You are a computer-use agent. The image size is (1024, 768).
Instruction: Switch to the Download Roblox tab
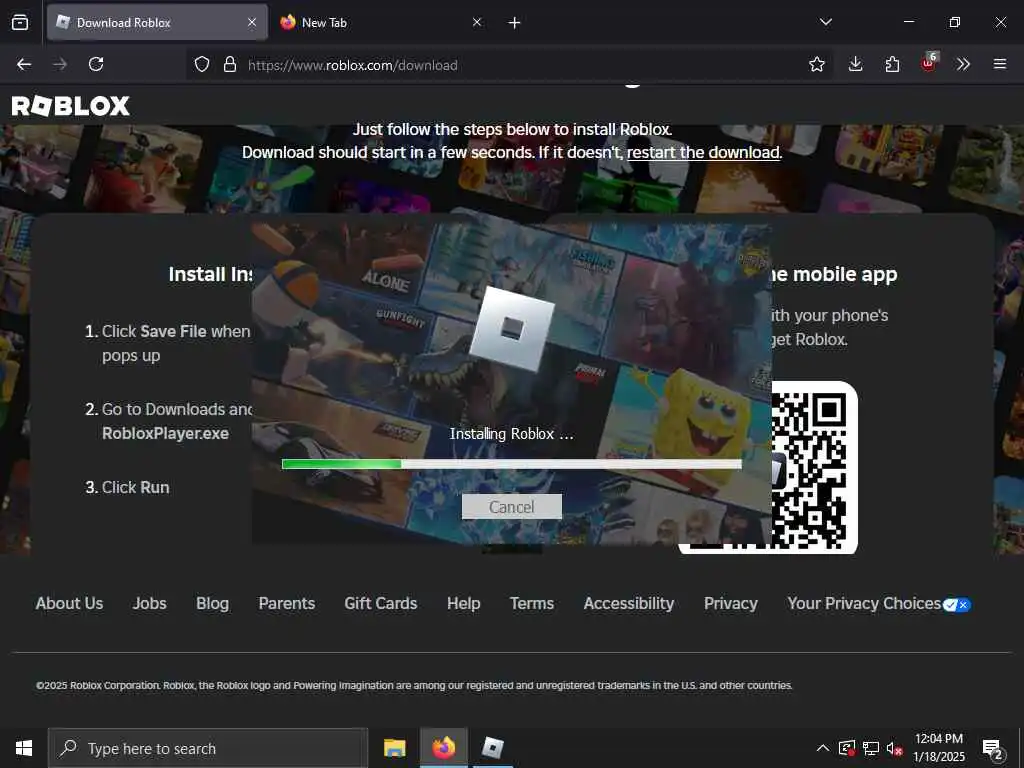157,23
